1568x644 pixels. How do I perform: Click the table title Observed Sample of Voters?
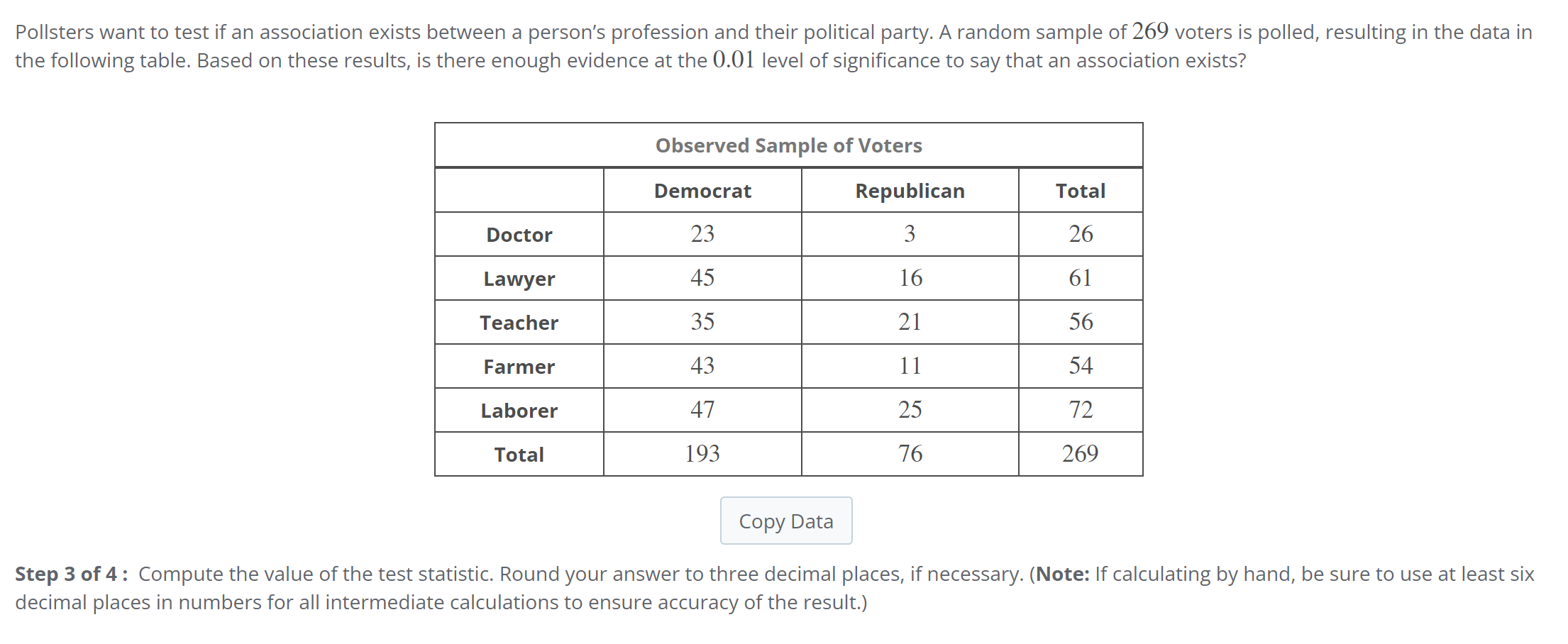[788, 145]
